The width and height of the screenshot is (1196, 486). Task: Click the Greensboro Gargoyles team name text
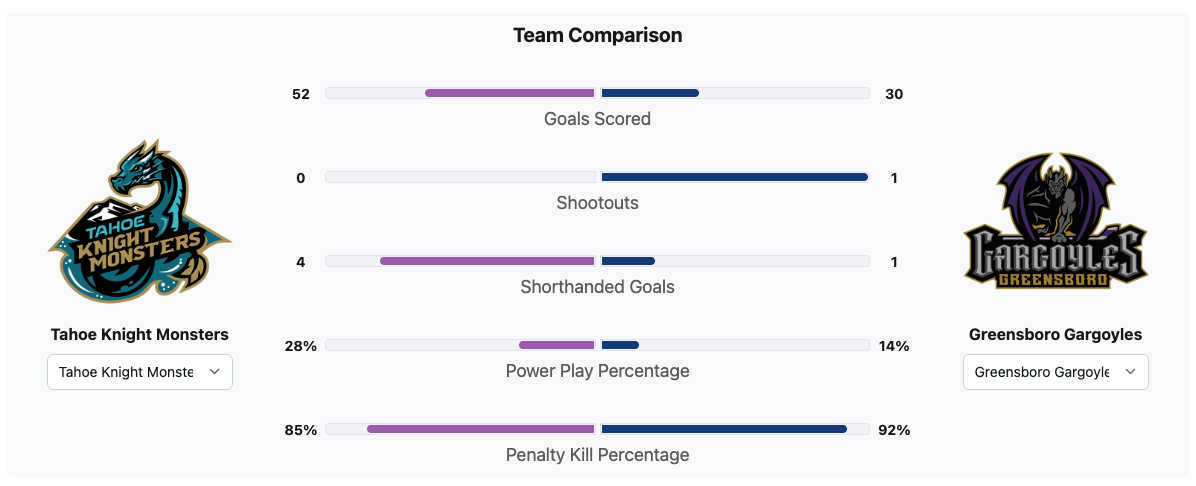(x=1055, y=335)
